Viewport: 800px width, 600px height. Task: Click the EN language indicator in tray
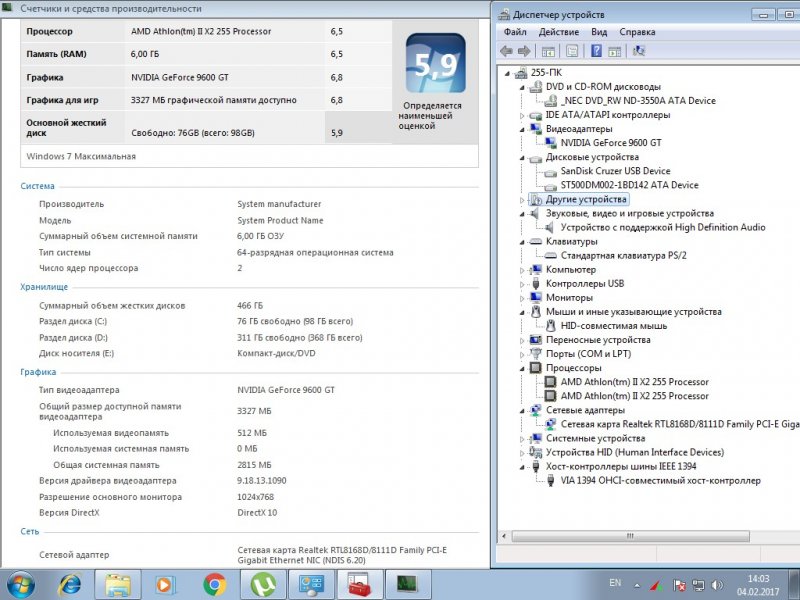point(615,582)
